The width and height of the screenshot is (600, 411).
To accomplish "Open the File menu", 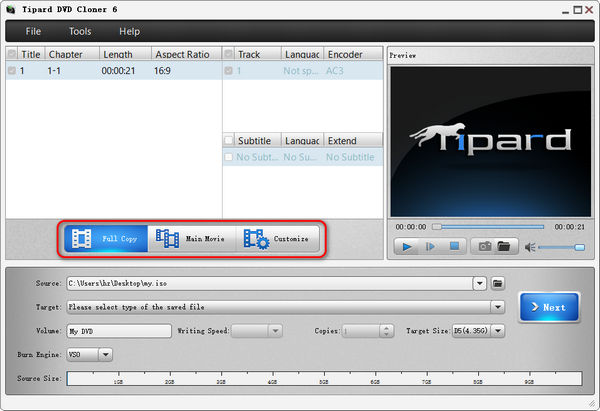I will [x=33, y=31].
